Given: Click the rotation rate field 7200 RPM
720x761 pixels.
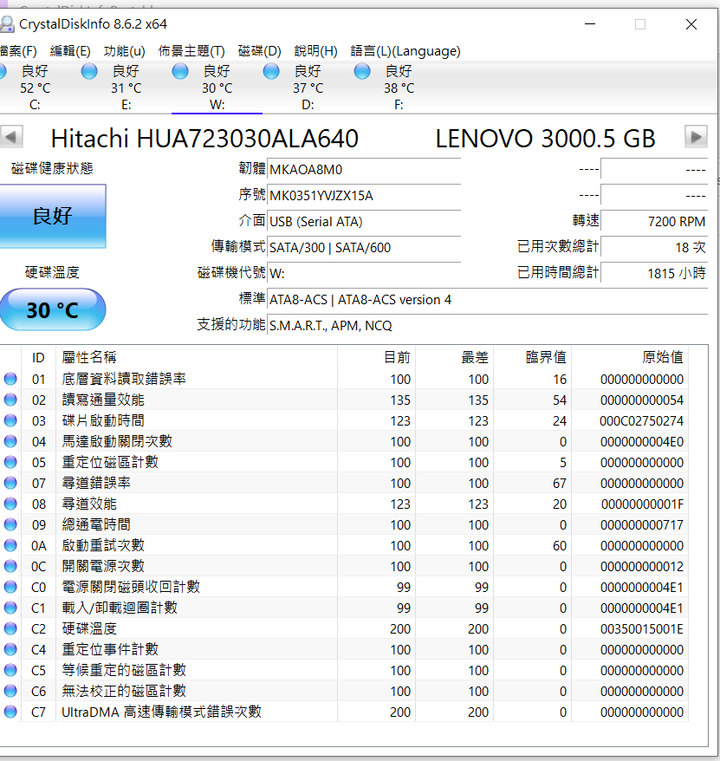Looking at the screenshot, I should coord(654,222).
